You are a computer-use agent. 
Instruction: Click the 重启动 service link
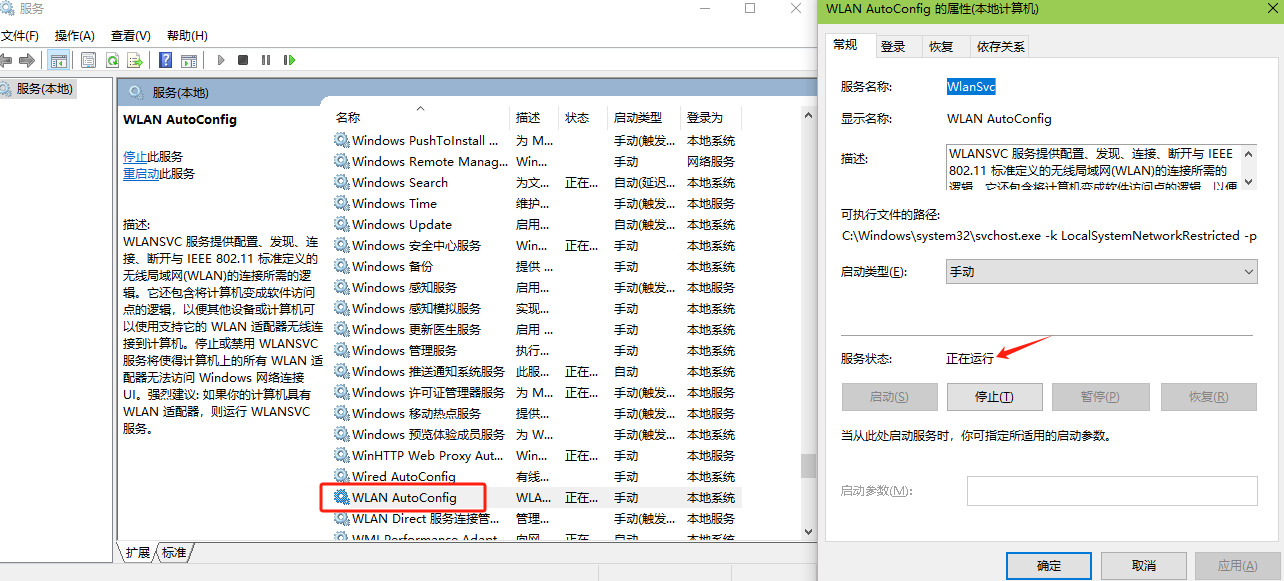tap(141, 174)
